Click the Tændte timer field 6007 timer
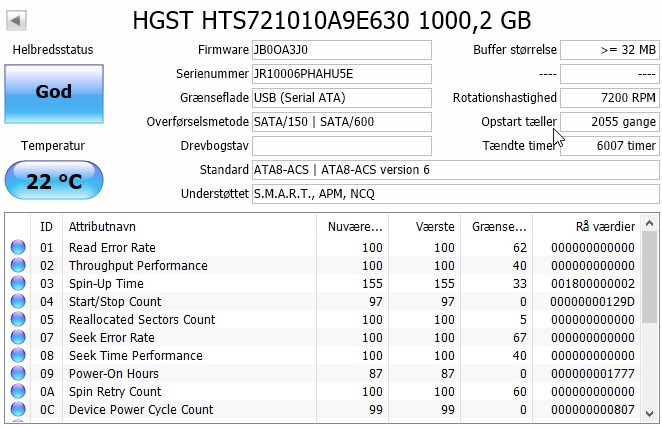Screen dimensions: 662x428 point(610,146)
